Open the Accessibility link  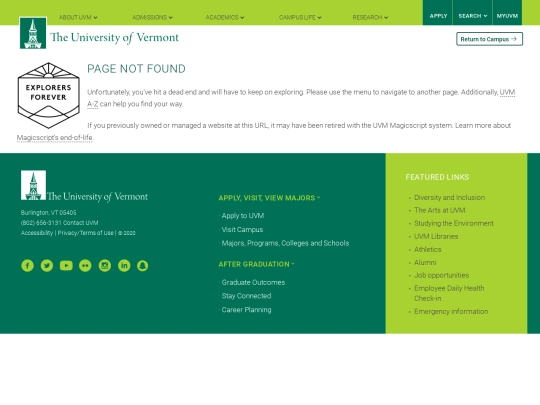coord(37,233)
